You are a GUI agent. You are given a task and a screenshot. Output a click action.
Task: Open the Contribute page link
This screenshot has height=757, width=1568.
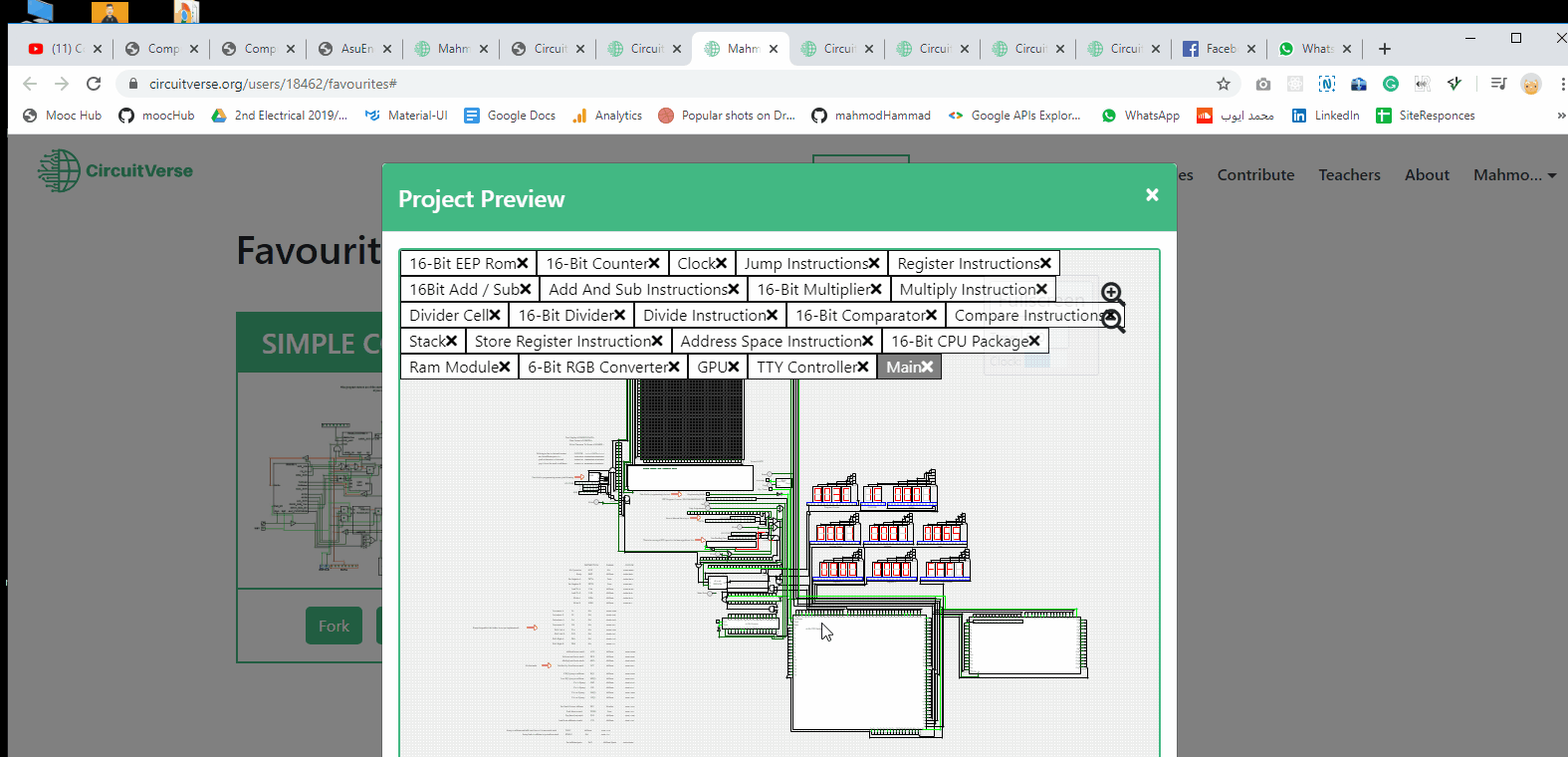point(1255,174)
